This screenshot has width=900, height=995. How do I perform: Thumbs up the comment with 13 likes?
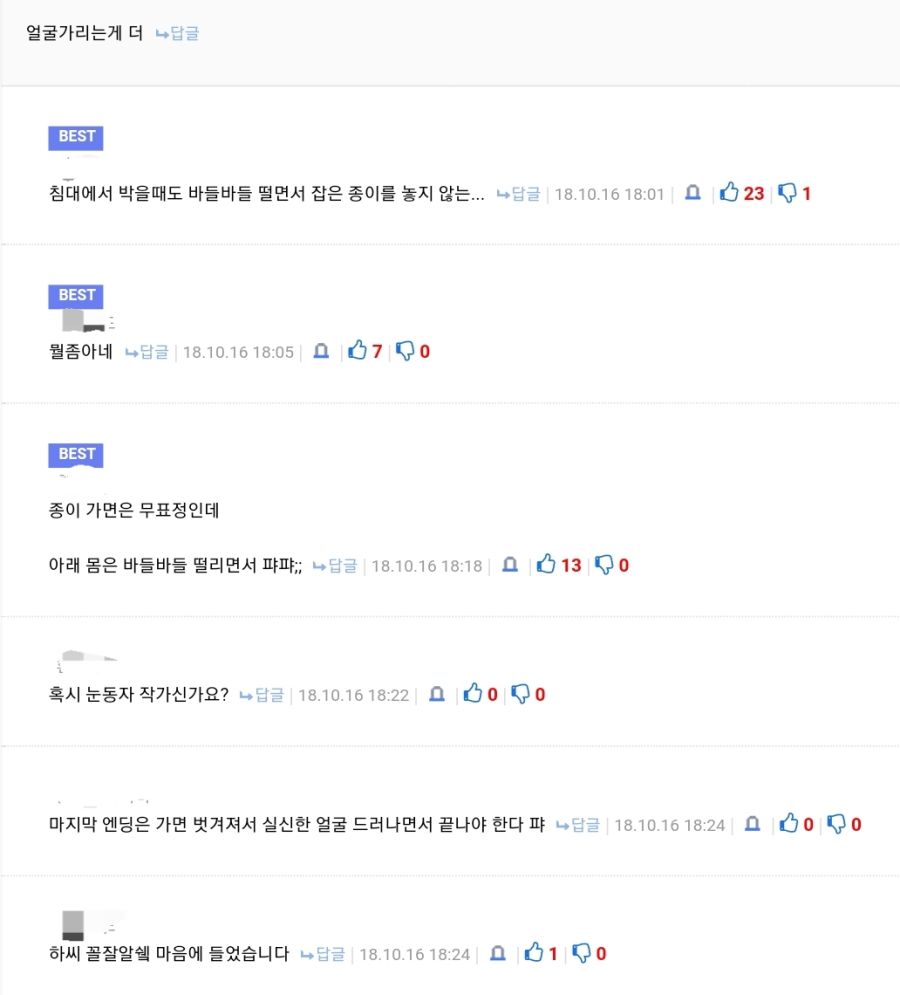(x=546, y=565)
